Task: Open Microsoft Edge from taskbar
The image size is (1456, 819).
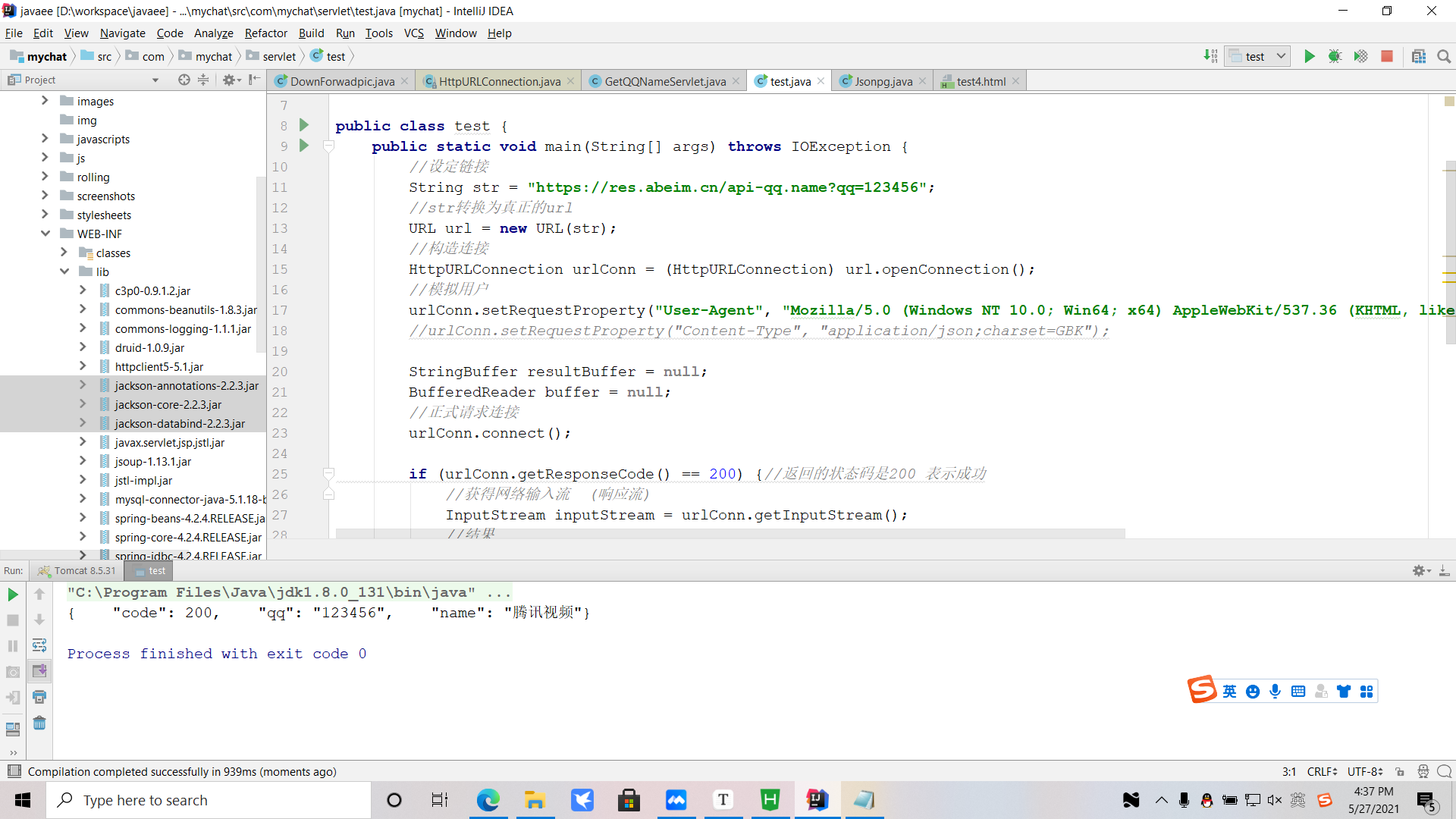Action: (488, 800)
